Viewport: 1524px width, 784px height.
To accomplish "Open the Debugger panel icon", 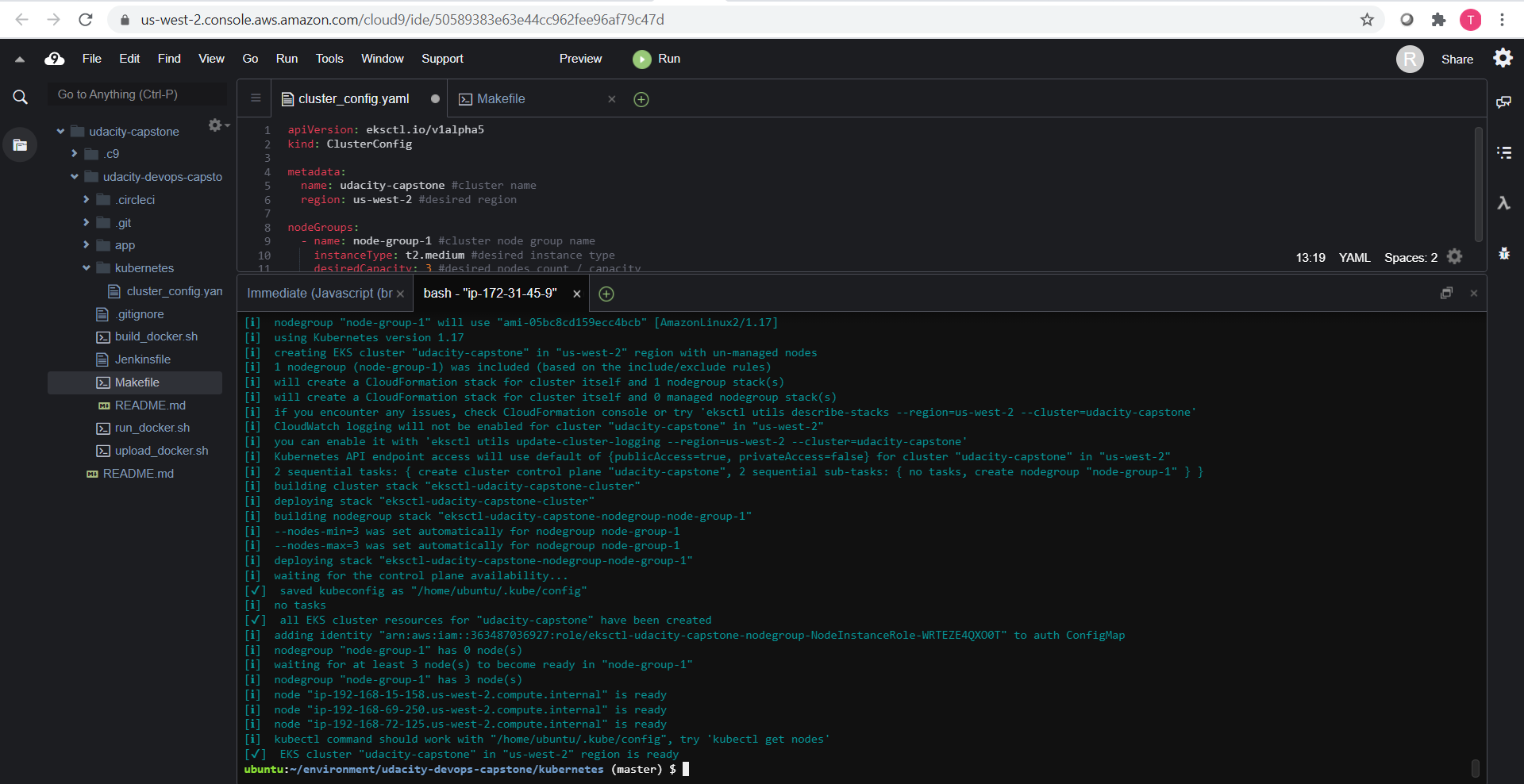I will click(x=1503, y=254).
